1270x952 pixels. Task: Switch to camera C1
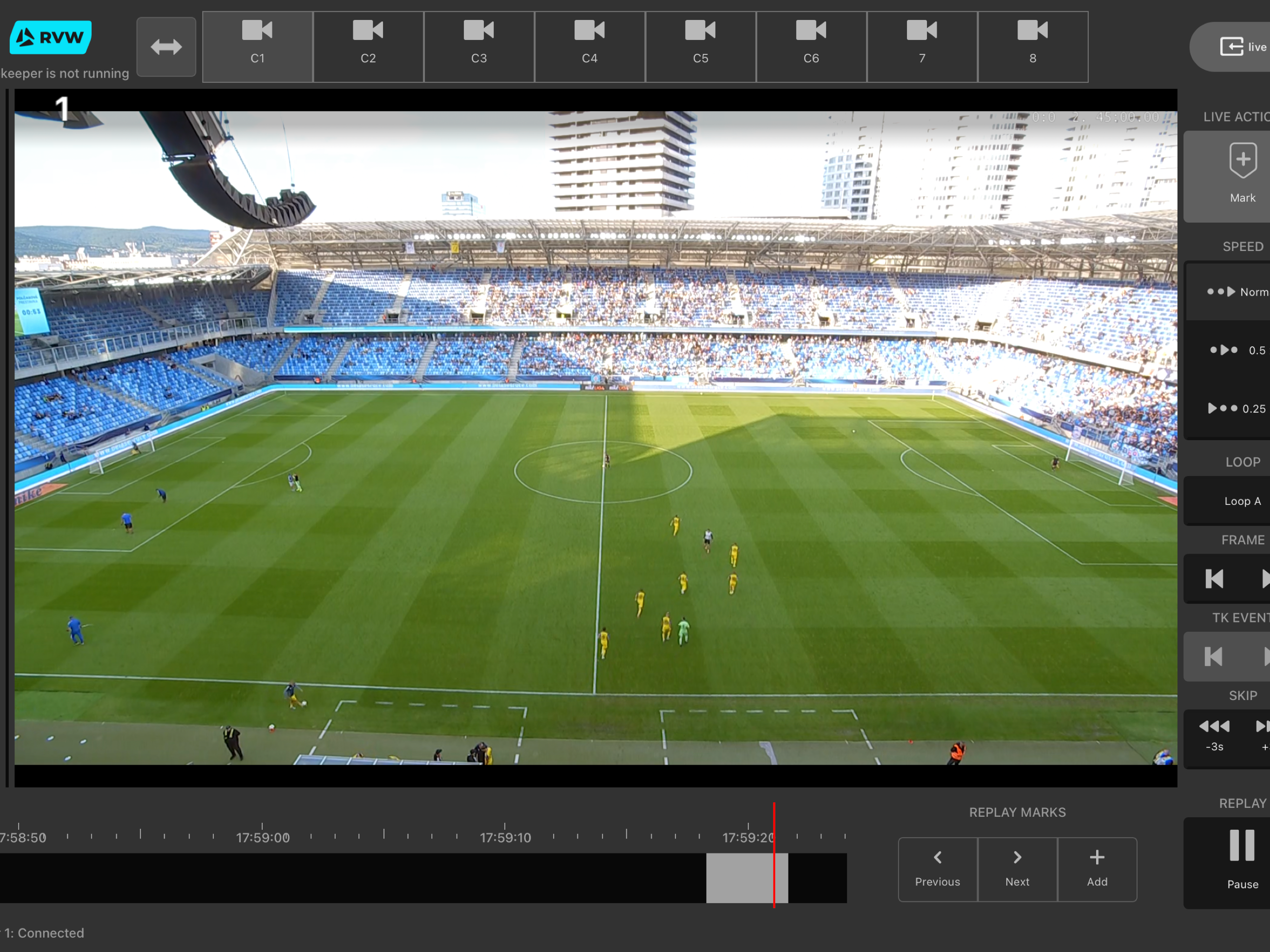click(258, 47)
